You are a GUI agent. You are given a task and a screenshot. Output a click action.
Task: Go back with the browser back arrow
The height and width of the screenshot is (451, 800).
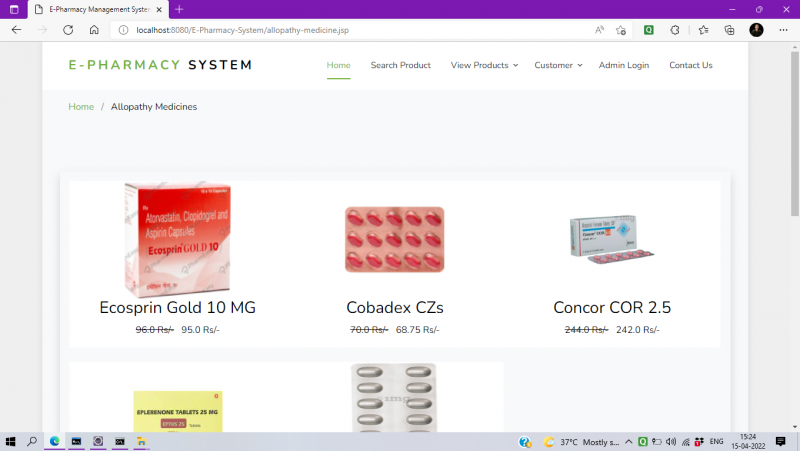click(x=16, y=30)
